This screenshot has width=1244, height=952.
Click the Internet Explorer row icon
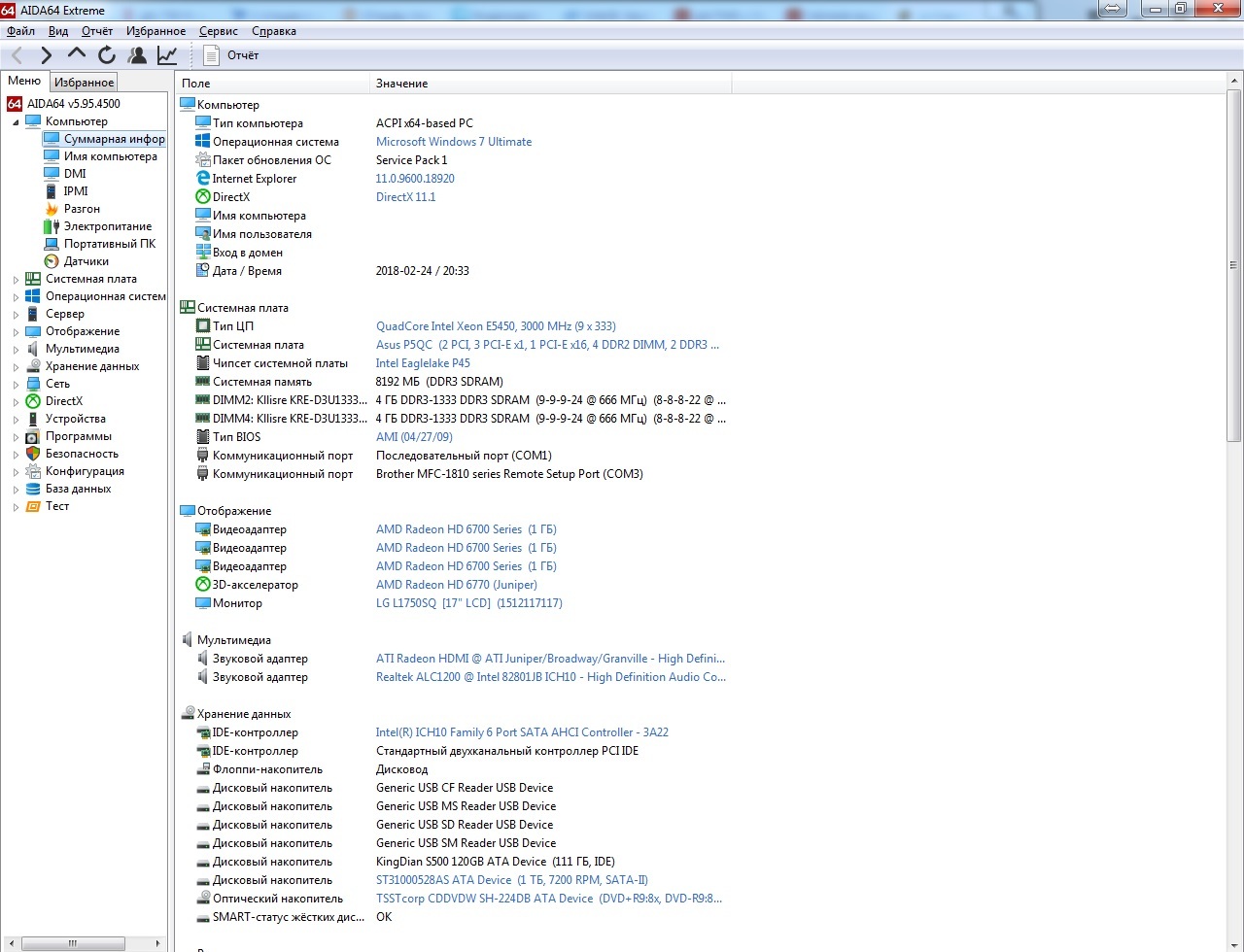203,179
